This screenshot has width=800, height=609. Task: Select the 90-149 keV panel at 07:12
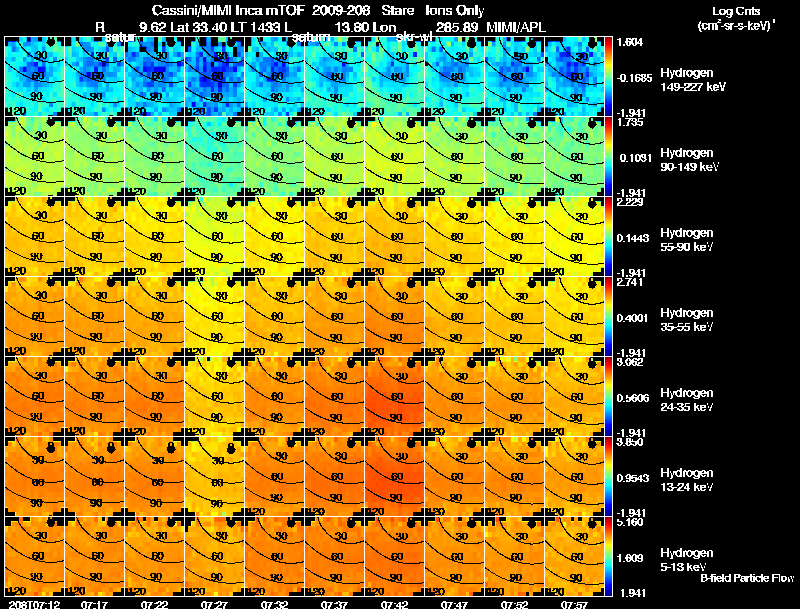pyautogui.click(x=34, y=157)
